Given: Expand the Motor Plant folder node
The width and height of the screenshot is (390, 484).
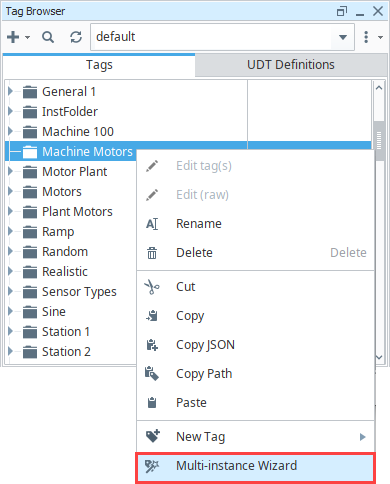Looking at the screenshot, I should tap(10, 171).
